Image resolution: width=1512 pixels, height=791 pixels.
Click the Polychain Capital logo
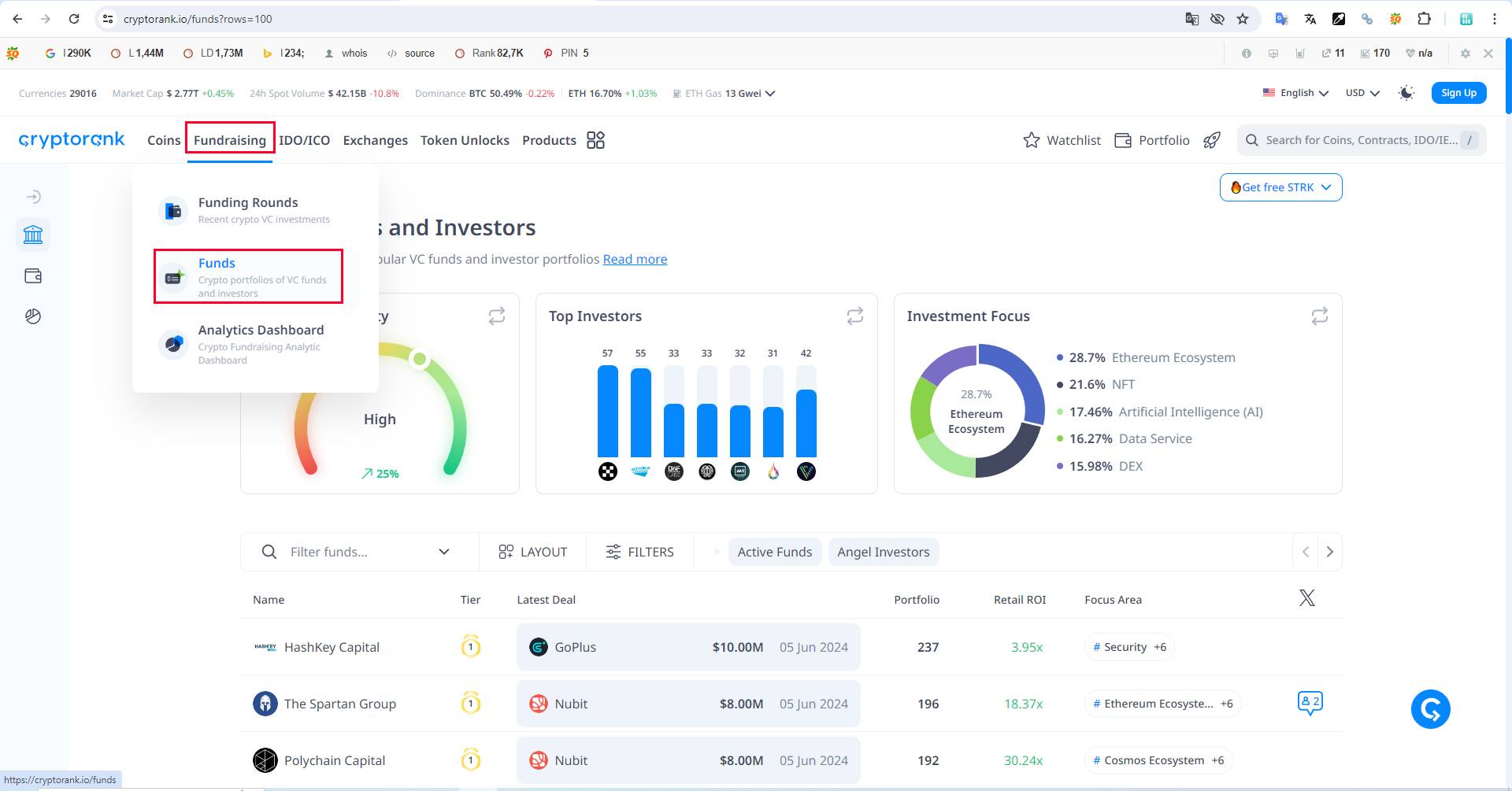(265, 760)
